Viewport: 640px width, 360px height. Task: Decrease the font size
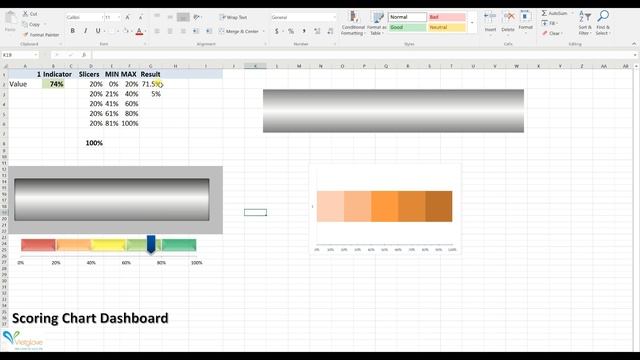pos(140,18)
